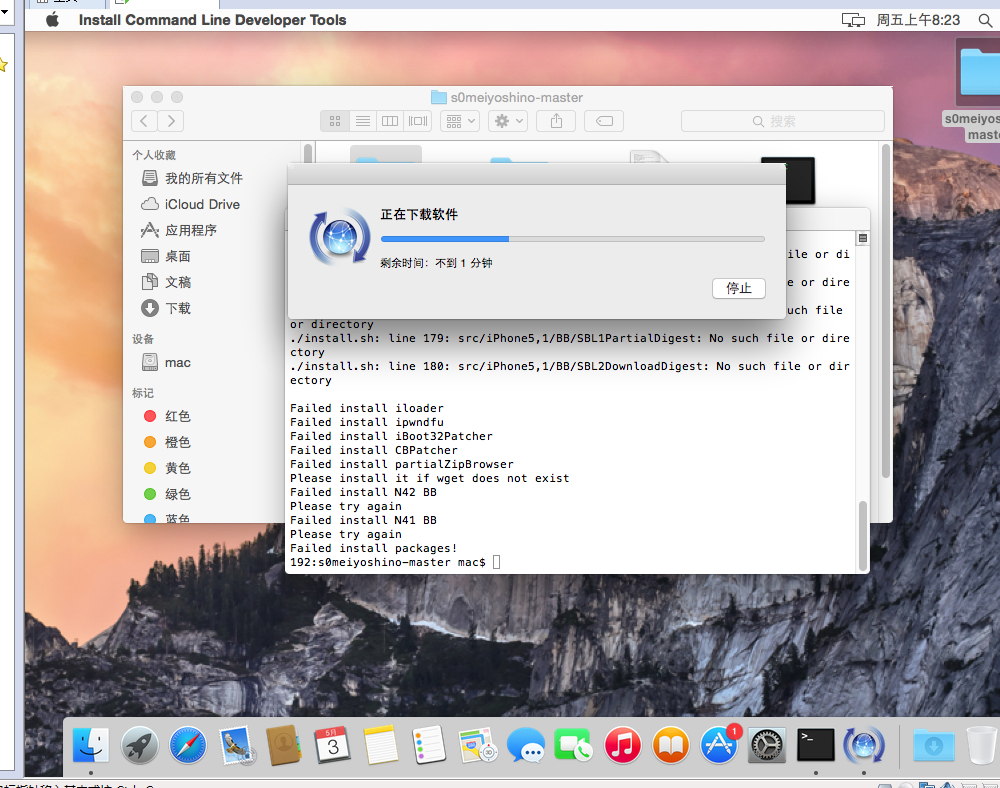Open Reminders from the Dock

[x=429, y=745]
